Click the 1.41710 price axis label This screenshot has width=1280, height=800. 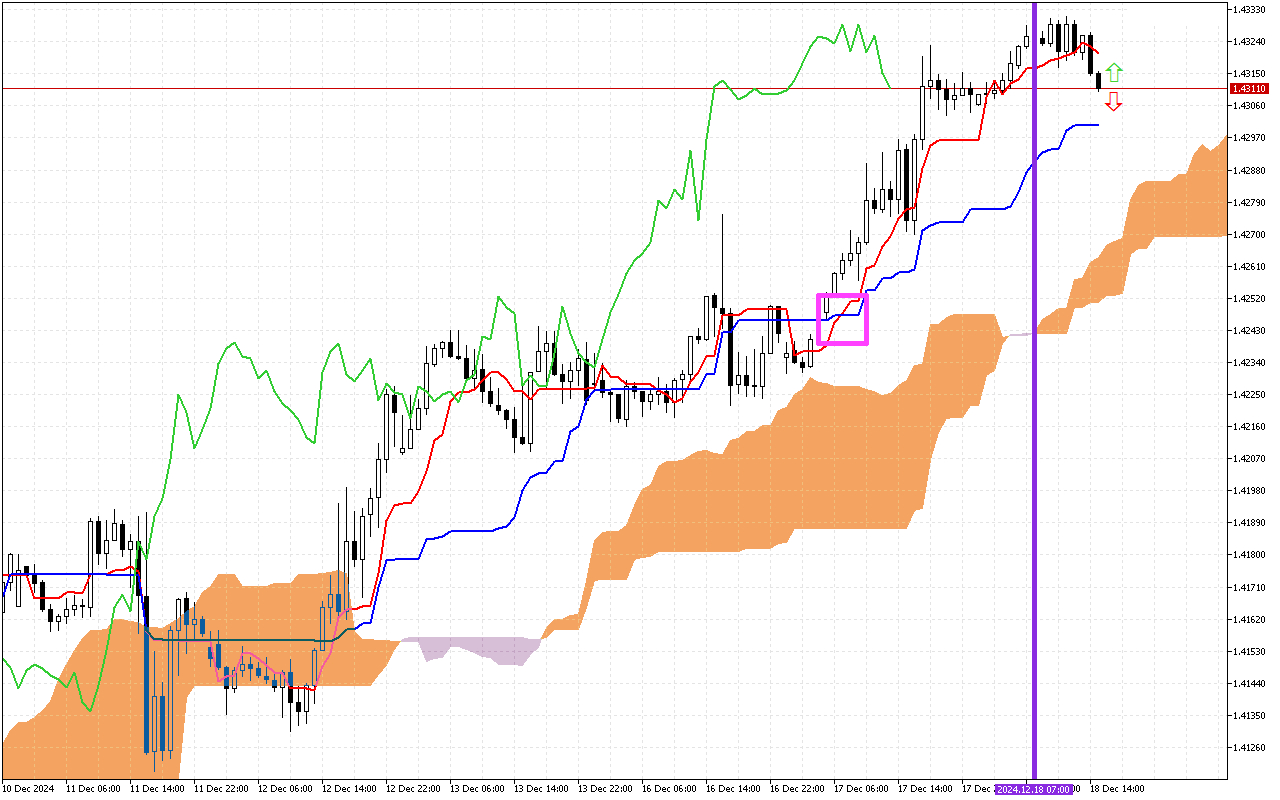(1247, 587)
